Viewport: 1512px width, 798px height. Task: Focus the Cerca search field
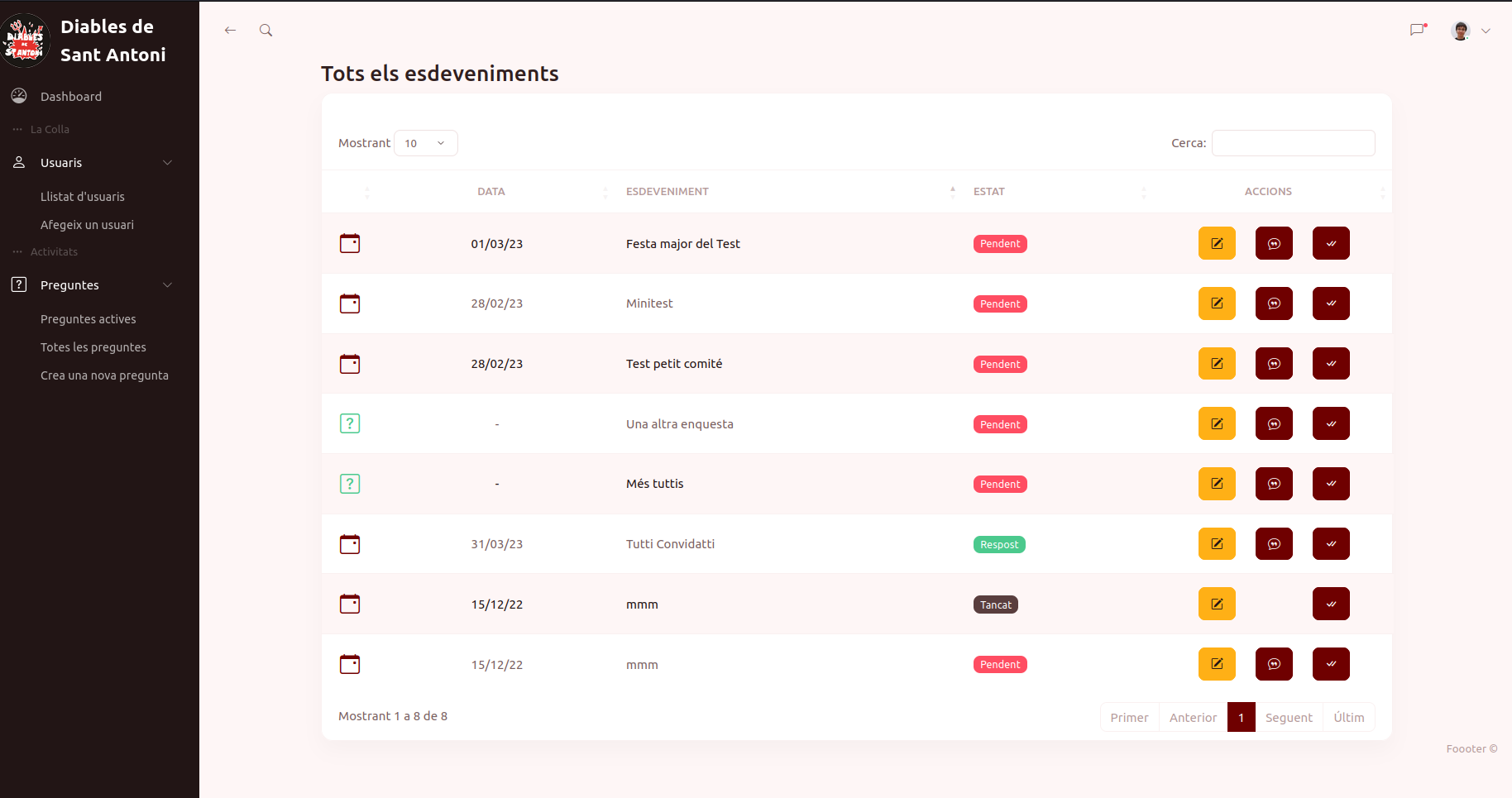1292,143
